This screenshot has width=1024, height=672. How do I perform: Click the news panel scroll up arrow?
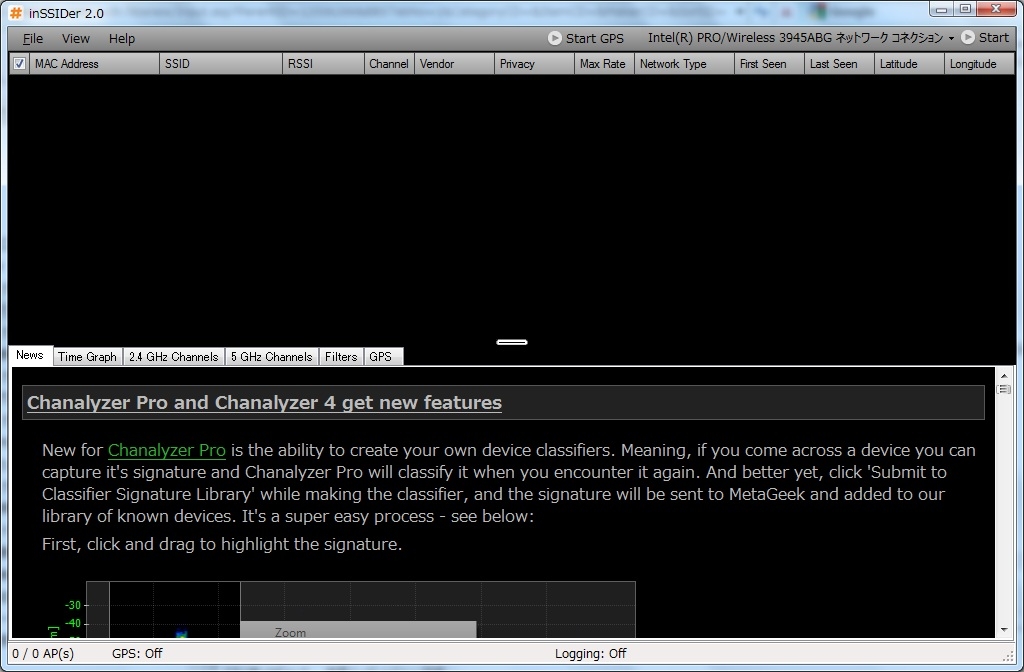(x=1004, y=376)
